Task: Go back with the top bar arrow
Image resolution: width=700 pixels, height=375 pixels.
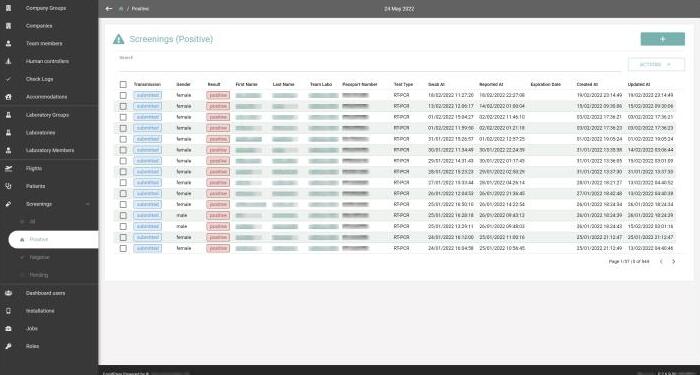Action: click(108, 8)
